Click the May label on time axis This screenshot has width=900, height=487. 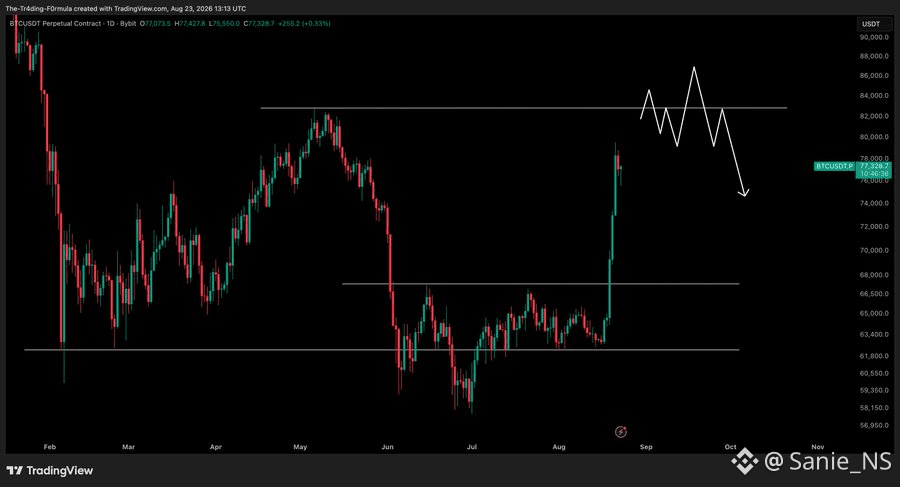point(300,447)
